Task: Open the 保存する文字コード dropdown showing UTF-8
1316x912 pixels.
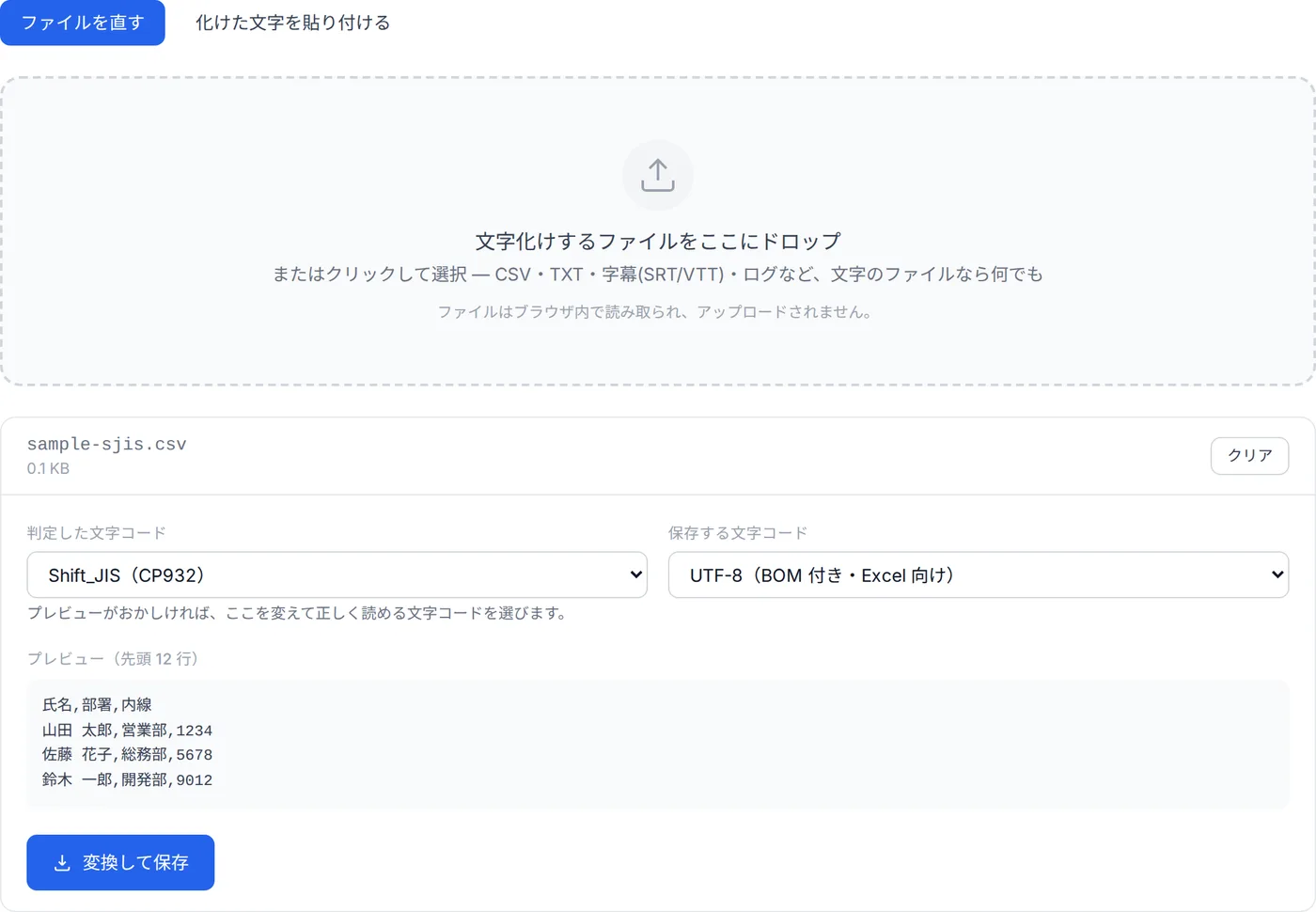Action: click(978, 574)
